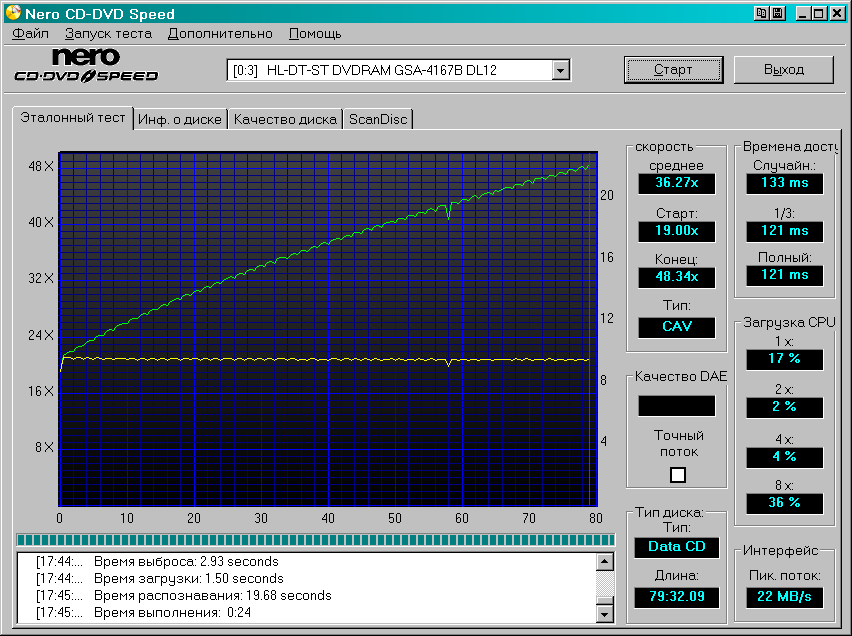Image resolution: width=852 pixels, height=636 pixels.
Task: Toggle the Точный поток checkbox
Action: [x=678, y=475]
